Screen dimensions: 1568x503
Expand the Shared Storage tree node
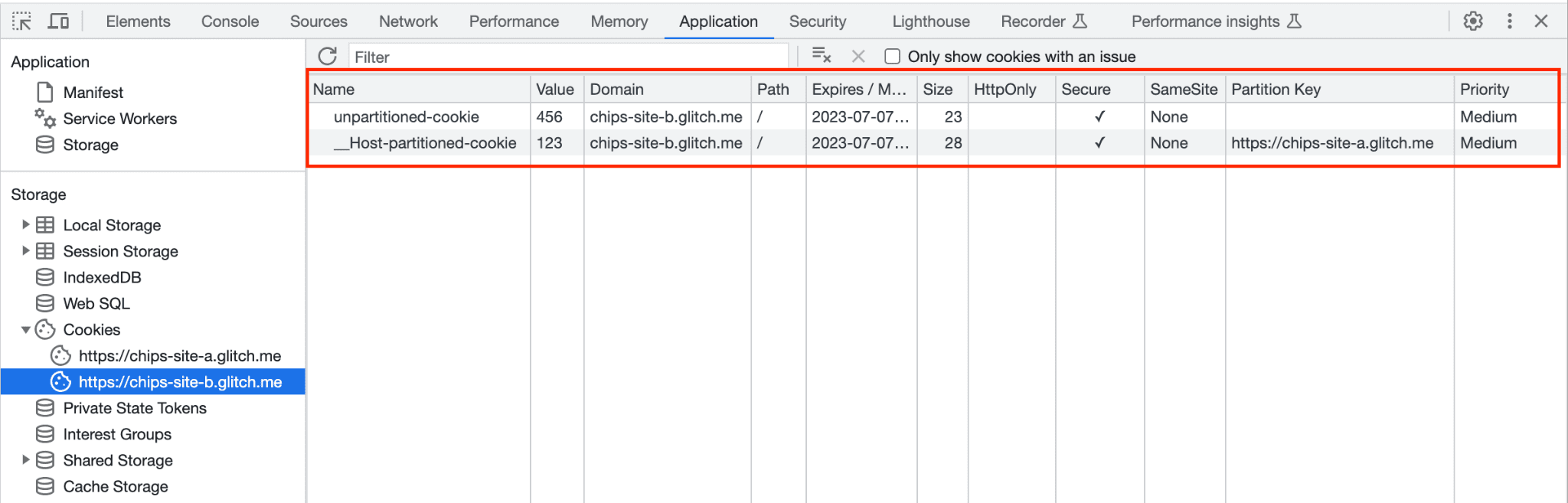(25, 460)
